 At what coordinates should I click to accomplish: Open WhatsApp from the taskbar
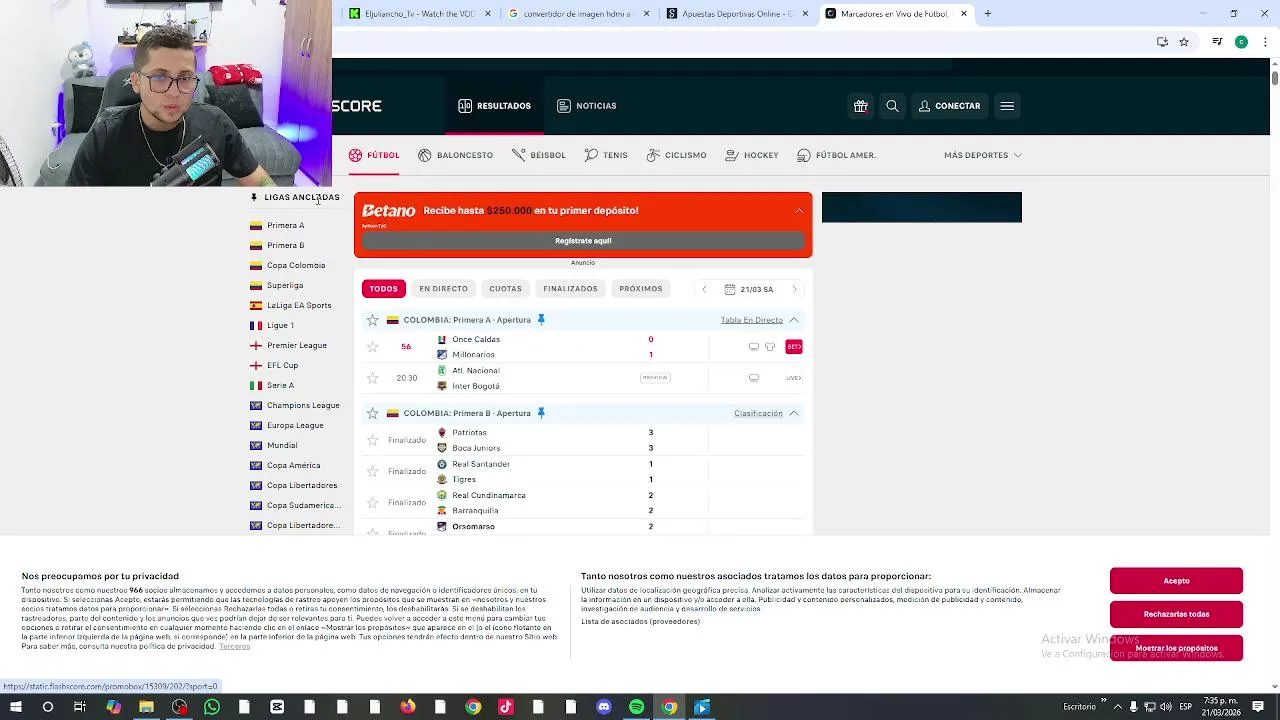212,707
